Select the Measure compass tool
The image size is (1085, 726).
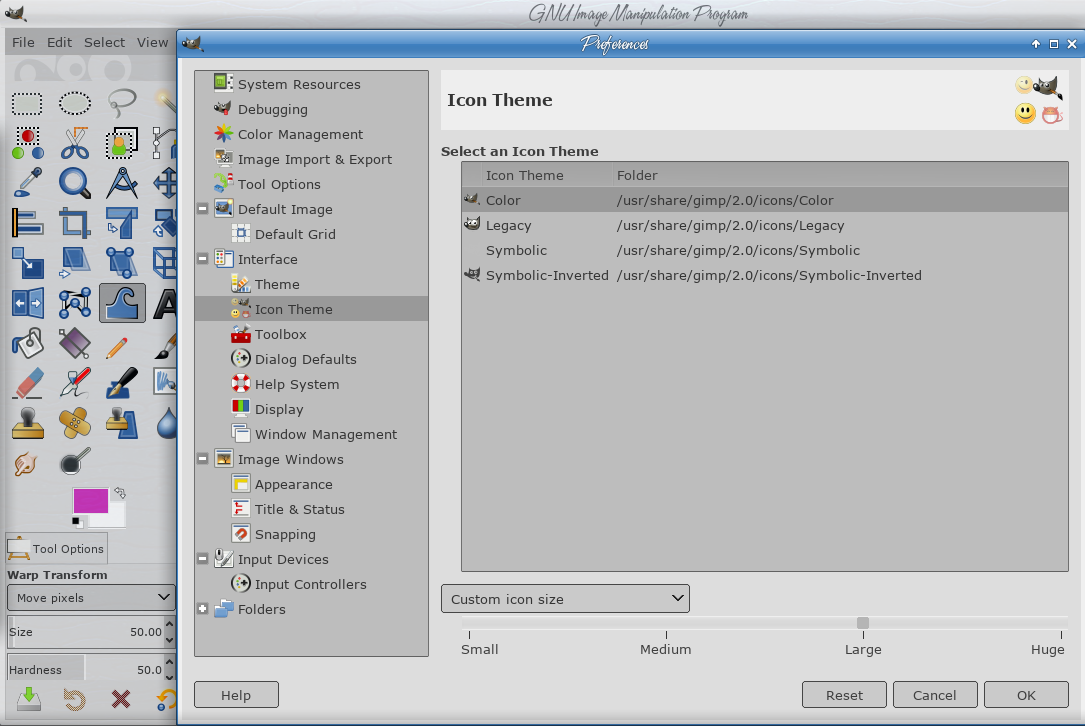point(122,183)
